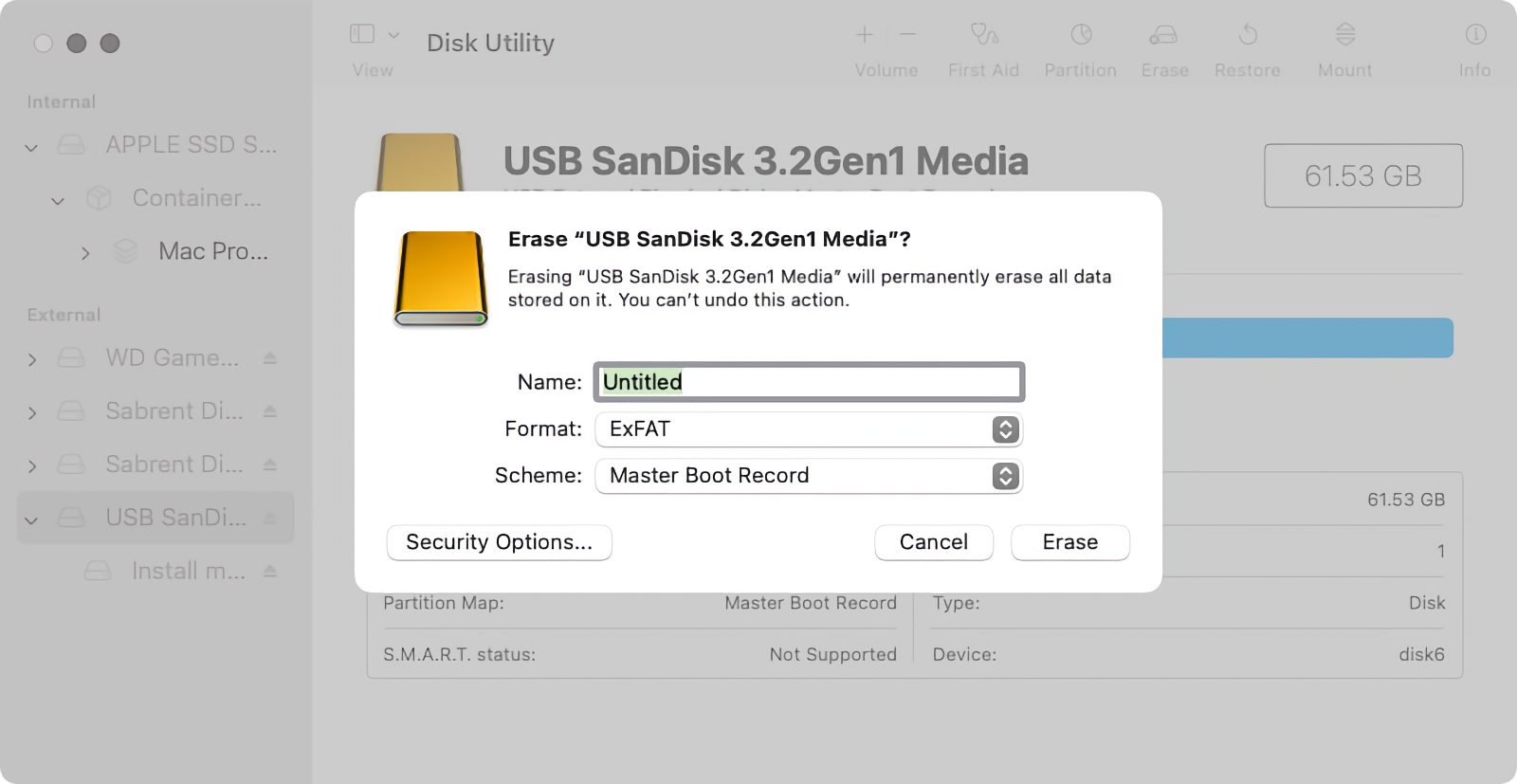This screenshot has width=1517, height=784.
Task: Open the Partition tool in toolbar
Action: 1080,43
